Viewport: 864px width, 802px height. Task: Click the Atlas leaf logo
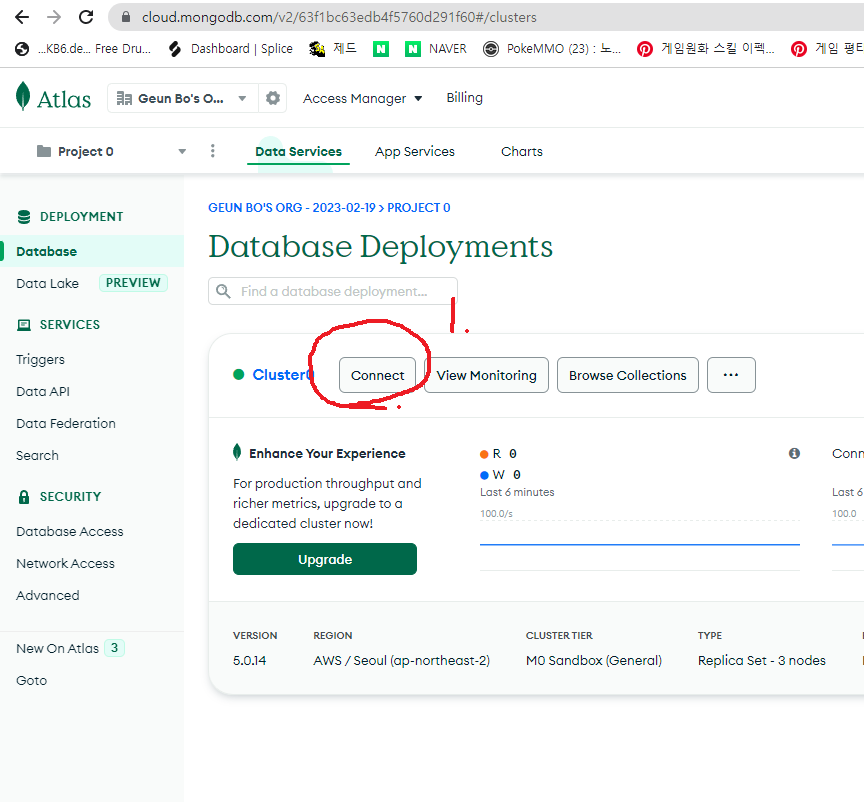23,96
